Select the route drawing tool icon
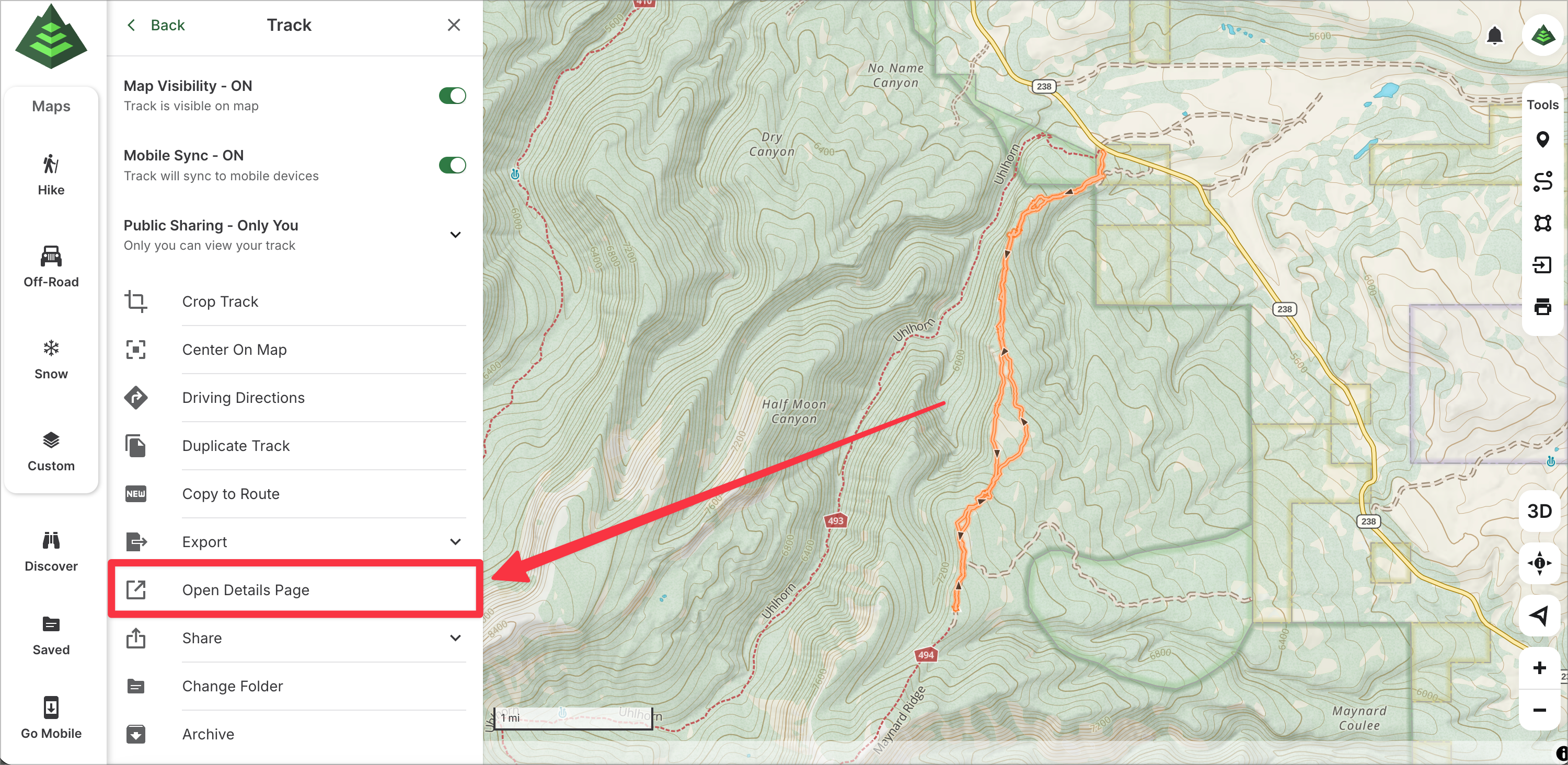This screenshot has width=1568, height=765. coord(1542,181)
